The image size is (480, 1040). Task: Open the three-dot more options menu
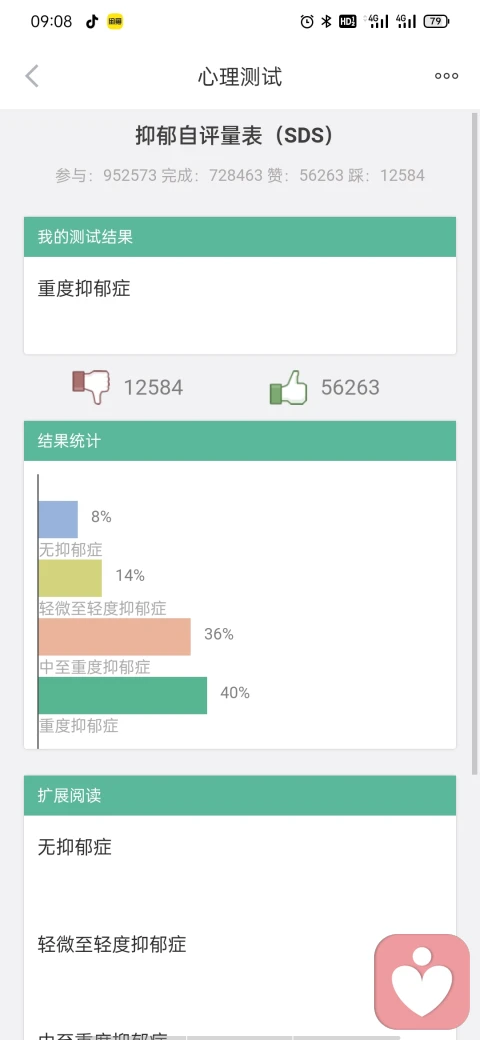pos(446,76)
